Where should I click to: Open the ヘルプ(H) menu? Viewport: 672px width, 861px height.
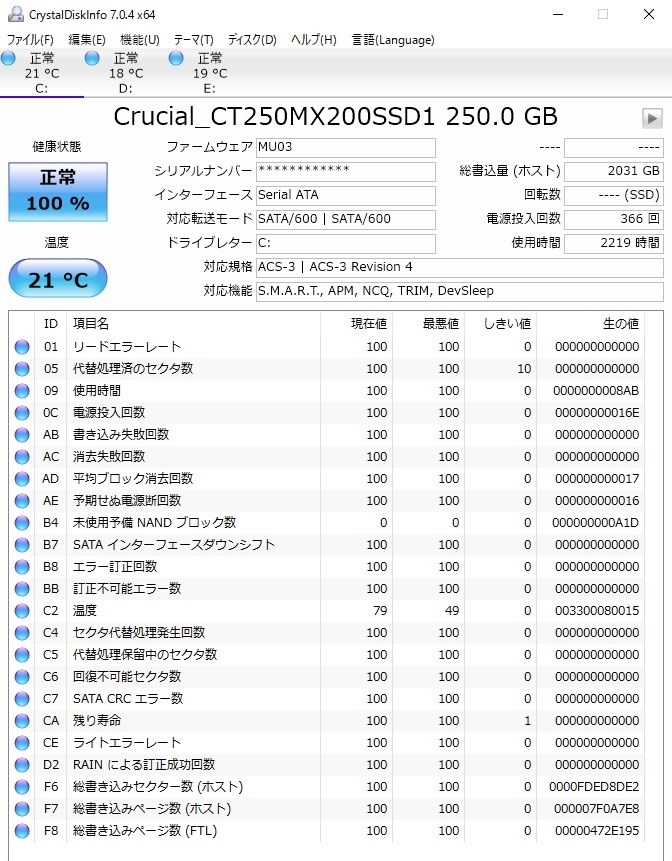click(x=313, y=40)
